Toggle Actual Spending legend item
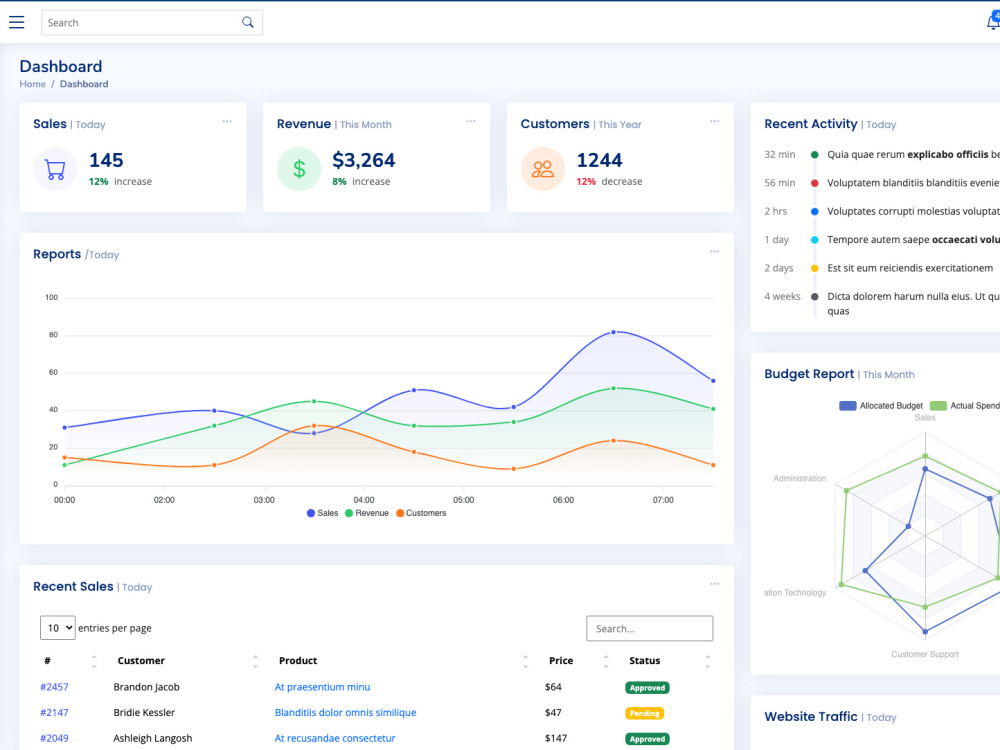 (964, 406)
